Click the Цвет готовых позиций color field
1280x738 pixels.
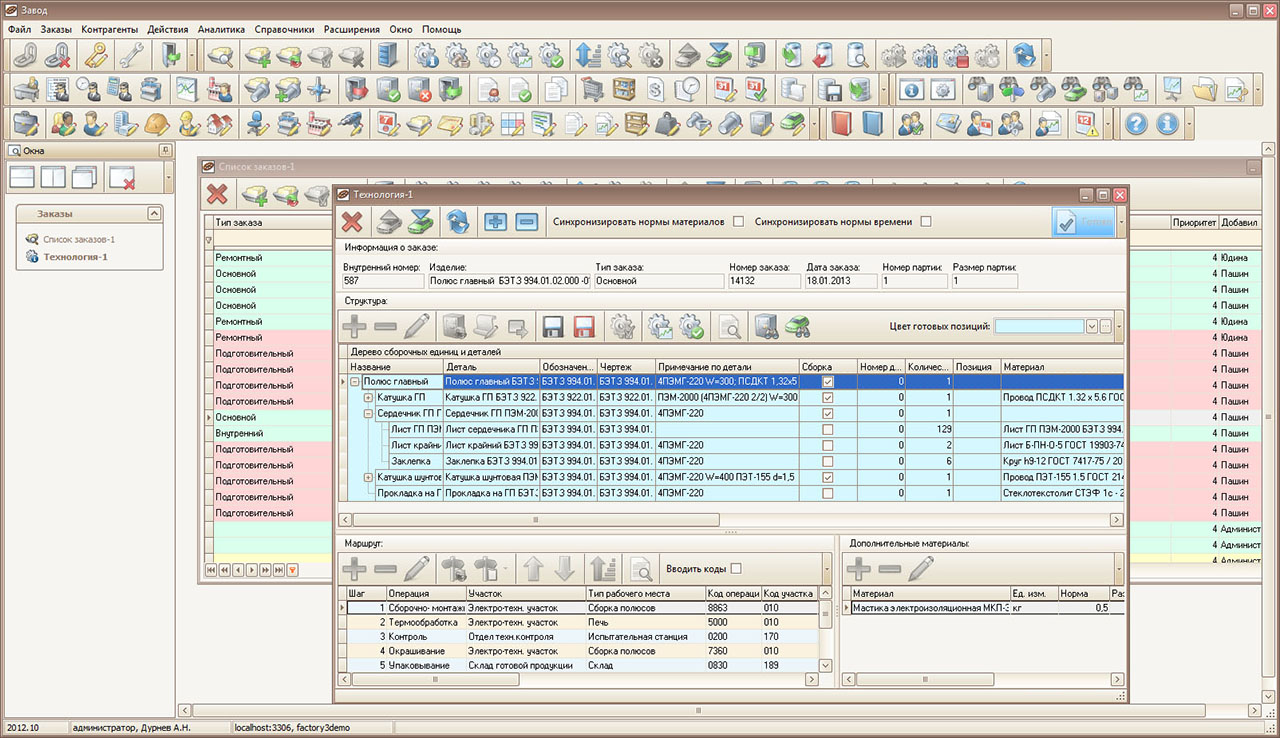coord(1038,326)
